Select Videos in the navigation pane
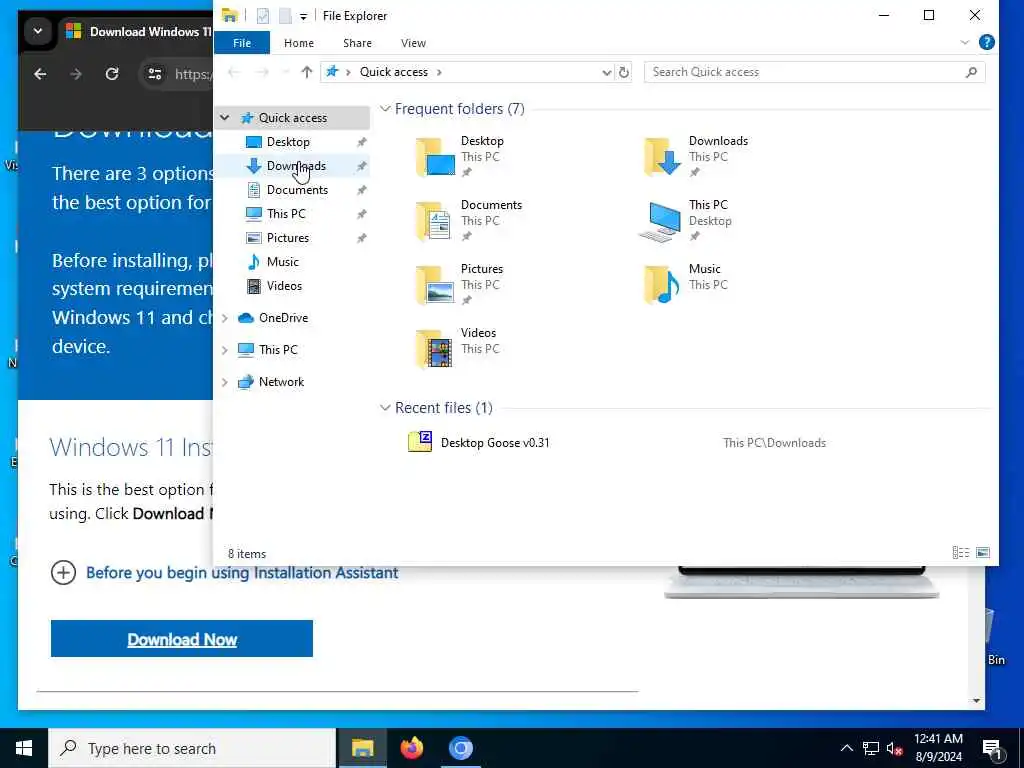The height and width of the screenshot is (768, 1024). pos(284,286)
